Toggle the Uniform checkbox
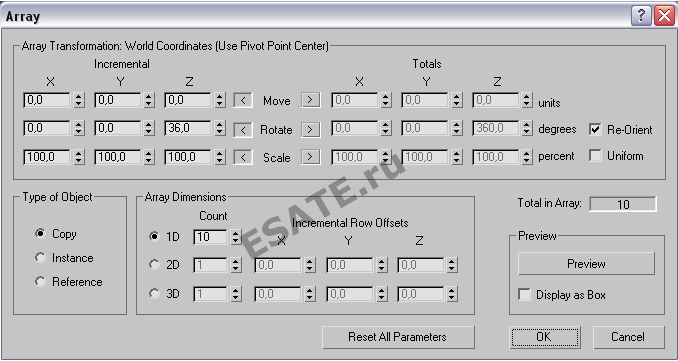This screenshot has height=361, width=678. coord(595,156)
